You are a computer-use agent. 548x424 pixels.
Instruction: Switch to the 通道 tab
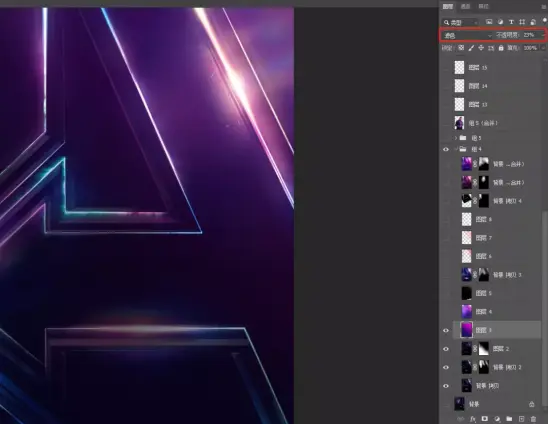tap(465, 7)
